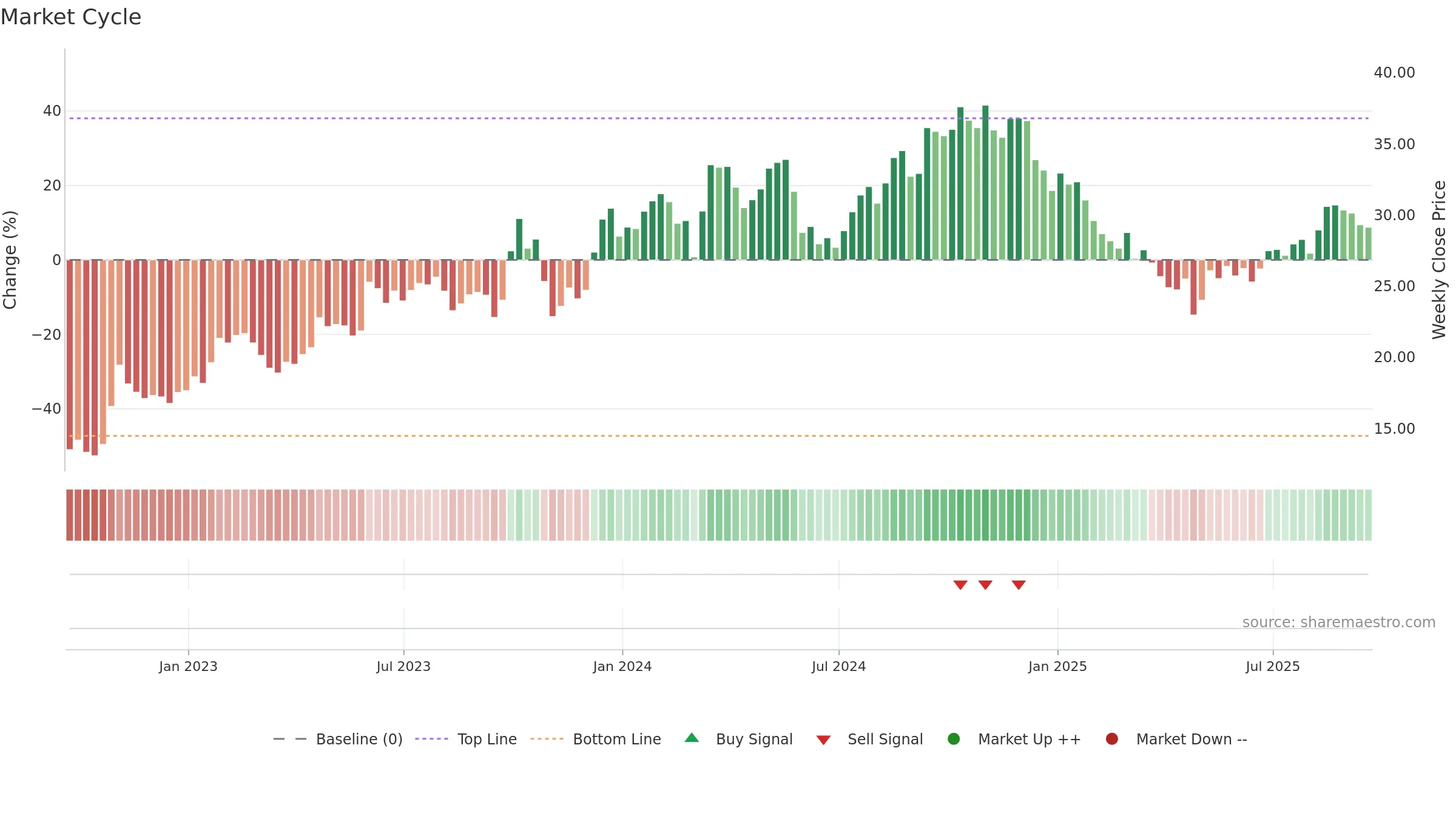Screen dimensions: 1456x819
Task: Click the Baseline (0) dashed line legend icon
Action: coord(290,739)
